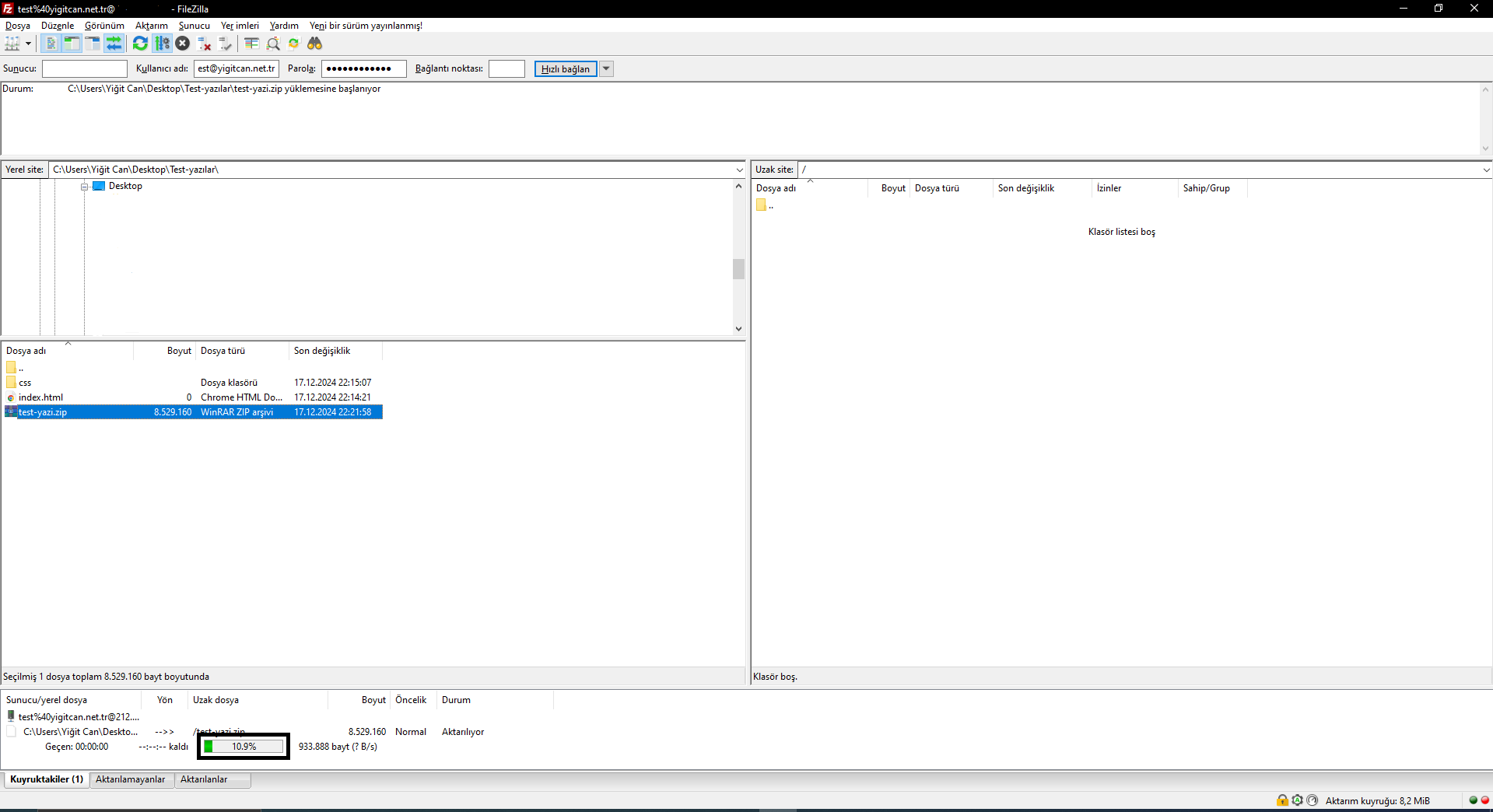Open the Aktarım menu
This screenshot has width=1493, height=812.
152,26
